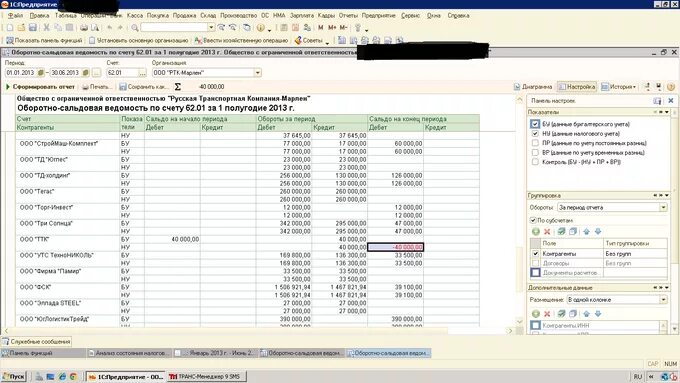Screen dimensions: 680x383
Task: Click calendar icon beside start date 01.01.2013
Action: (40, 72)
